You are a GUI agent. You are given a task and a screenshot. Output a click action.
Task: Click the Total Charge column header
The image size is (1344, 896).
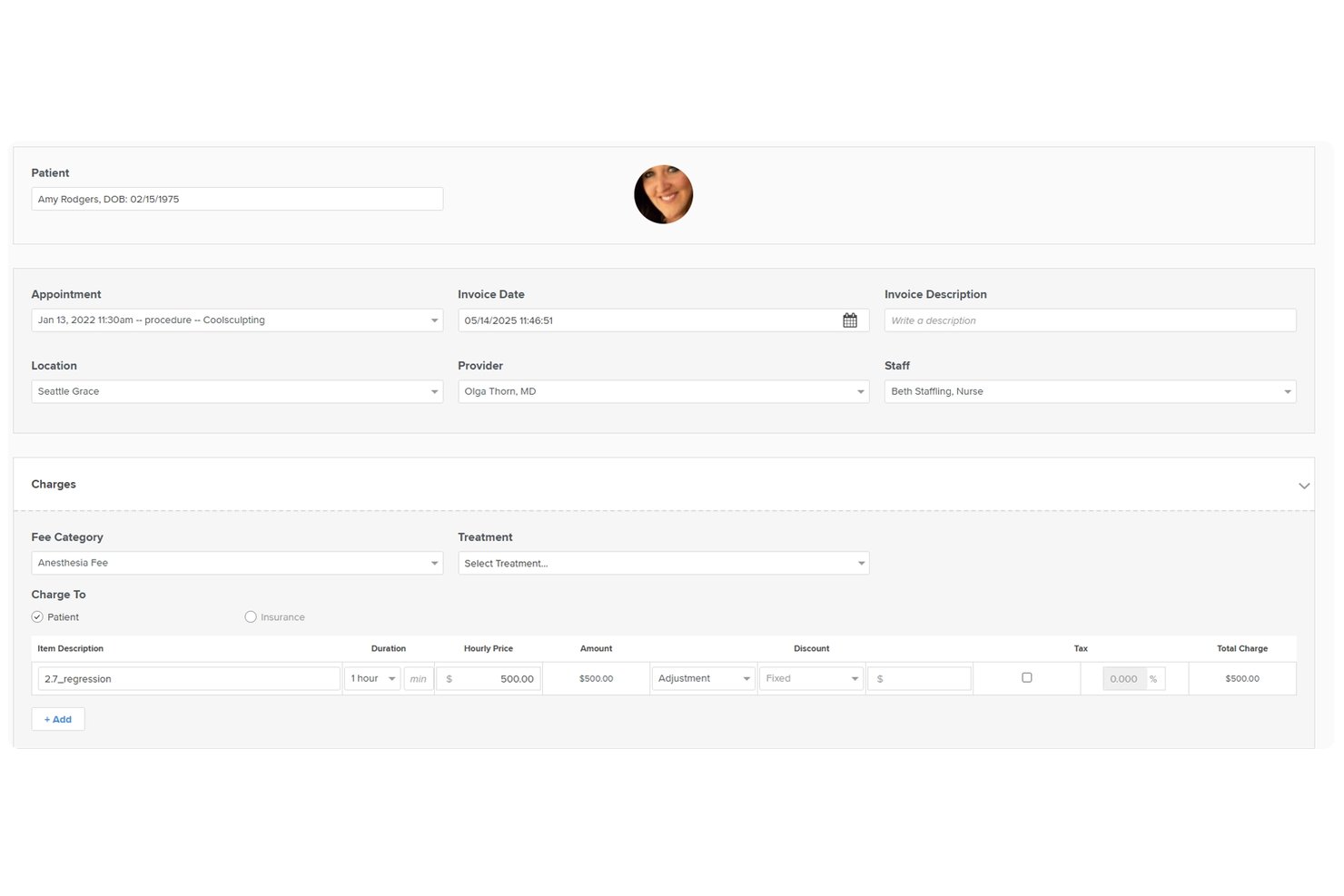(1242, 648)
